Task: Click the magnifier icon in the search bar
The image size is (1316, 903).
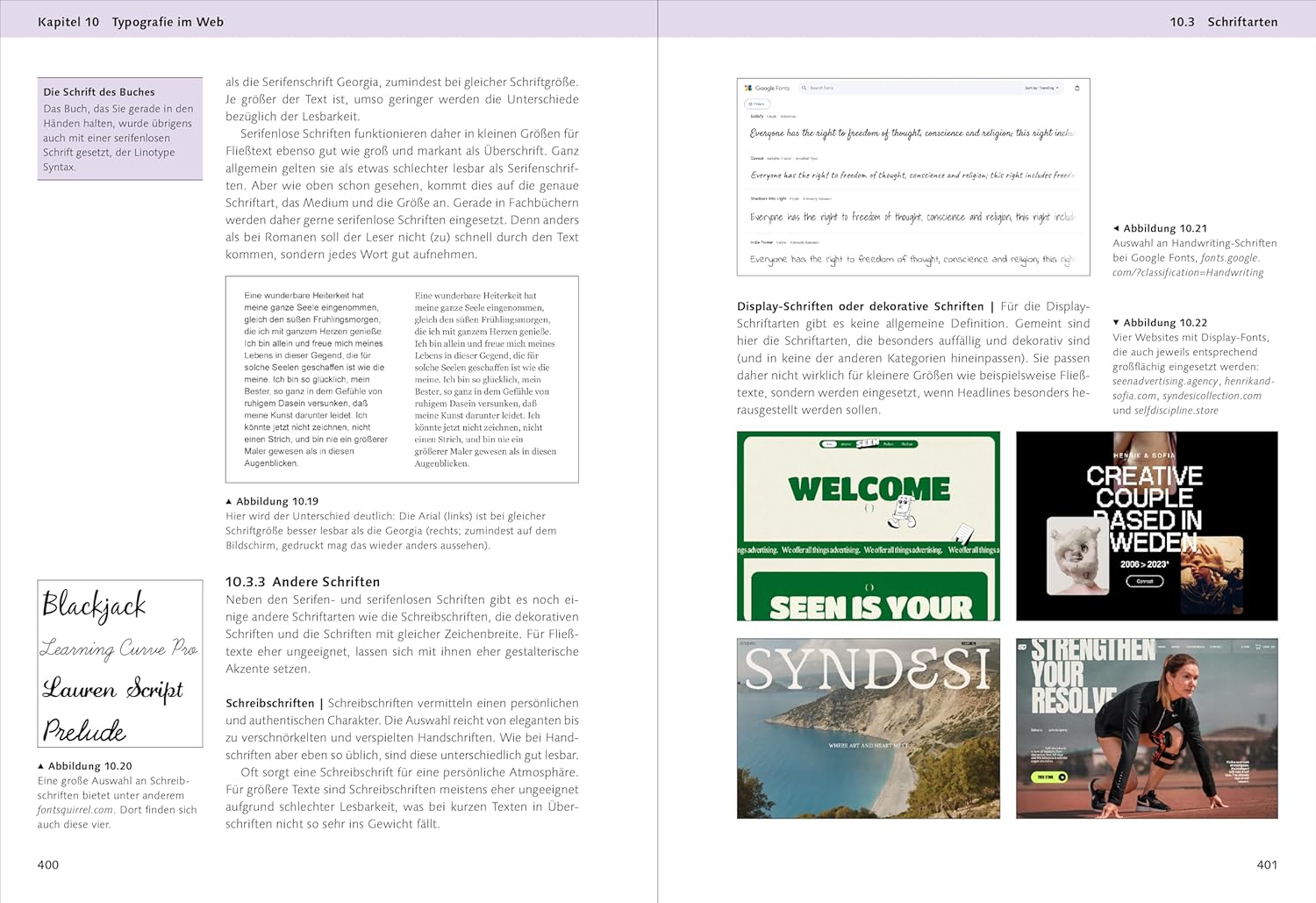Action: click(805, 88)
